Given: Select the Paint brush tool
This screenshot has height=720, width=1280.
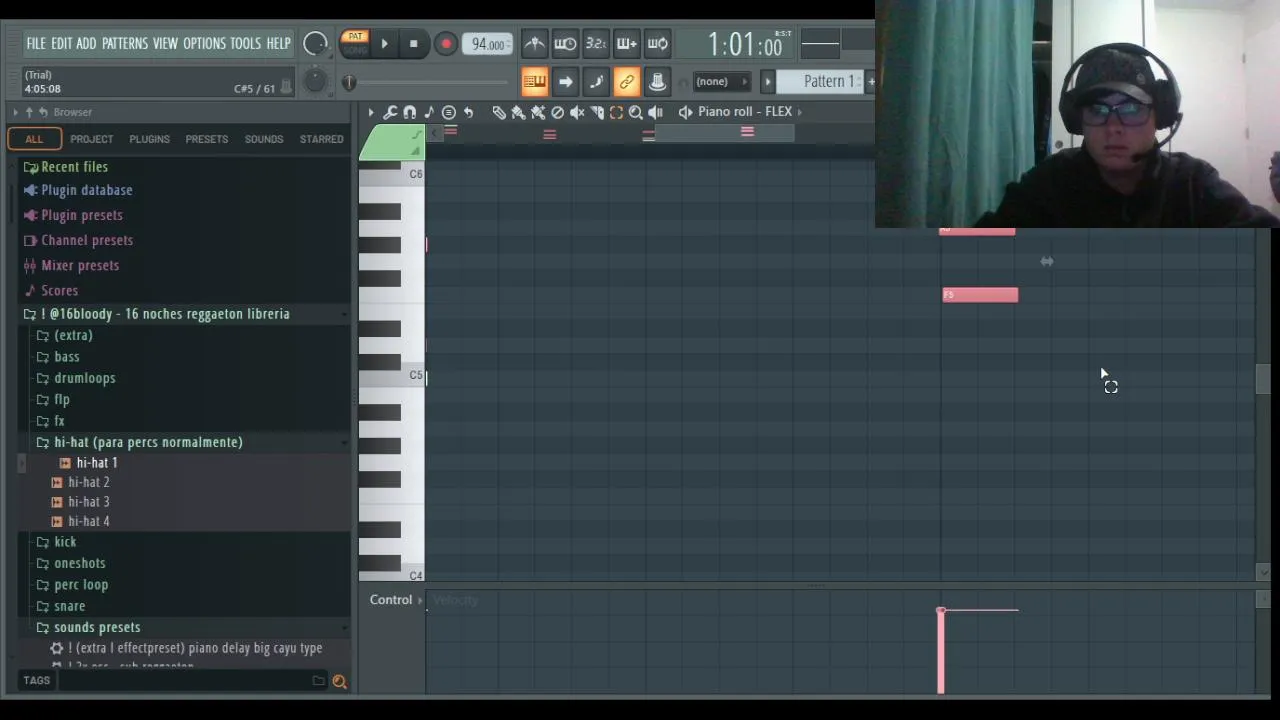Looking at the screenshot, I should [x=518, y=112].
